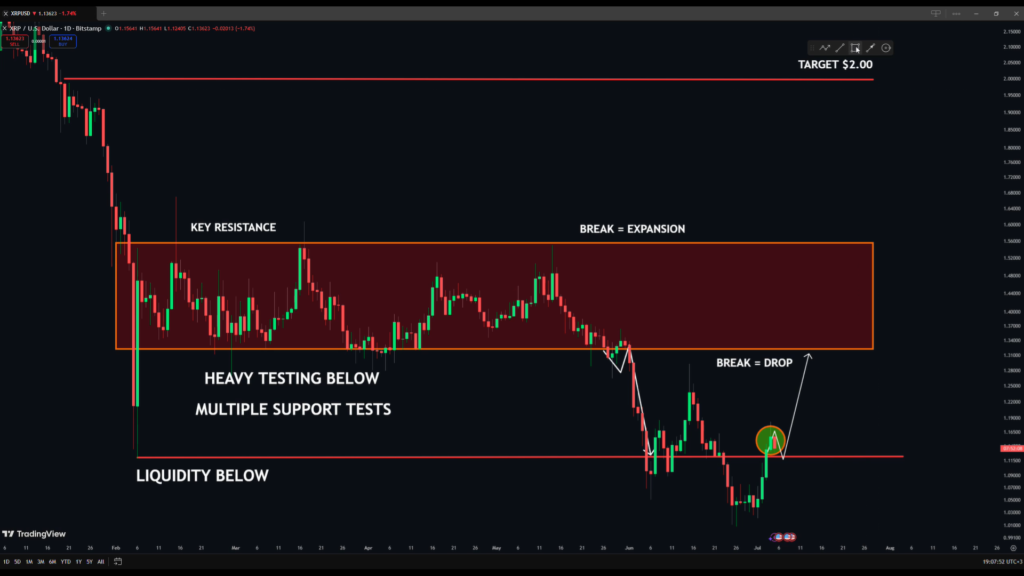Set time range to 1D
The height and width of the screenshot is (576, 1024).
coord(6,562)
